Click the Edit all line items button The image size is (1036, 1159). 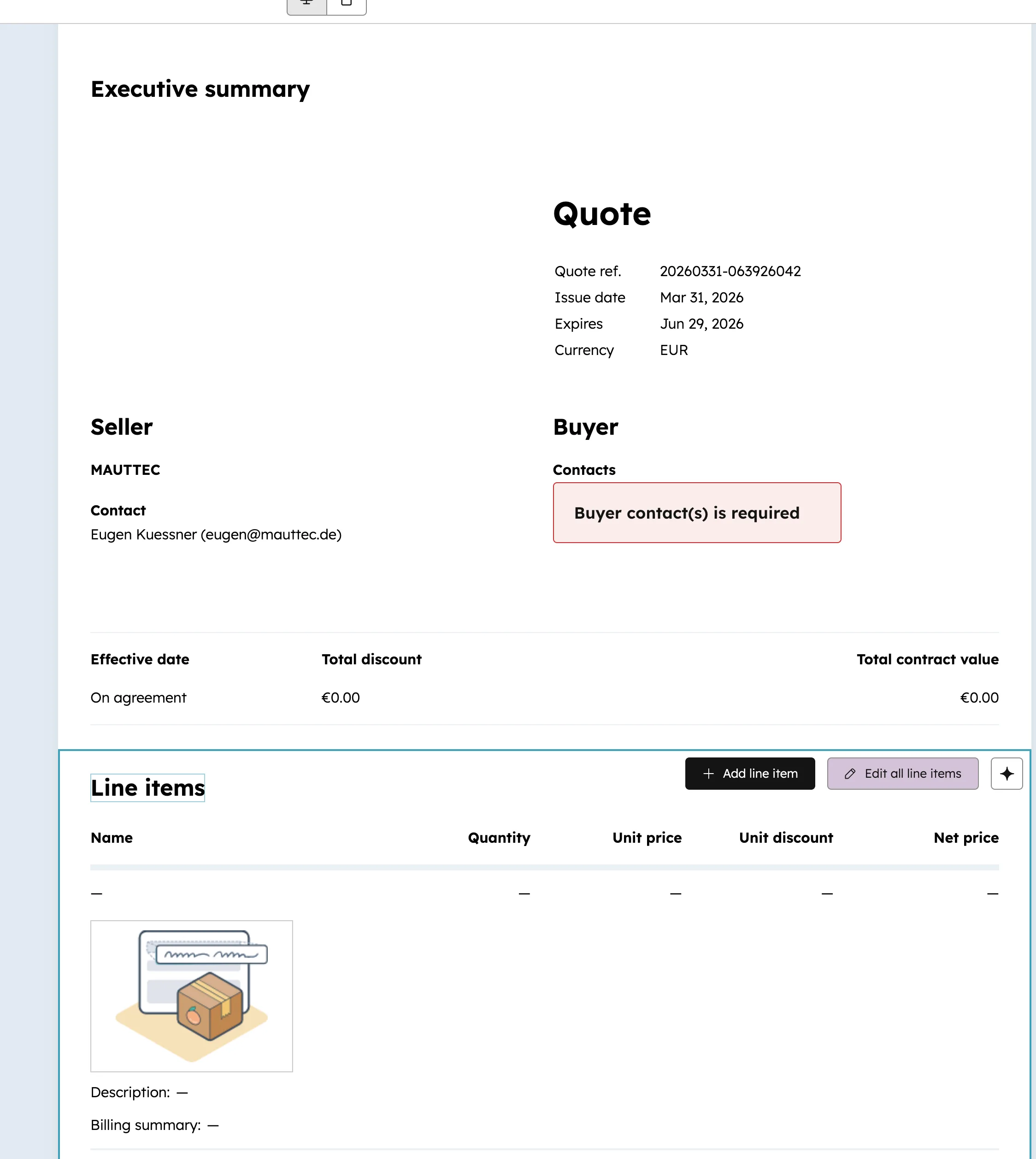pos(902,774)
